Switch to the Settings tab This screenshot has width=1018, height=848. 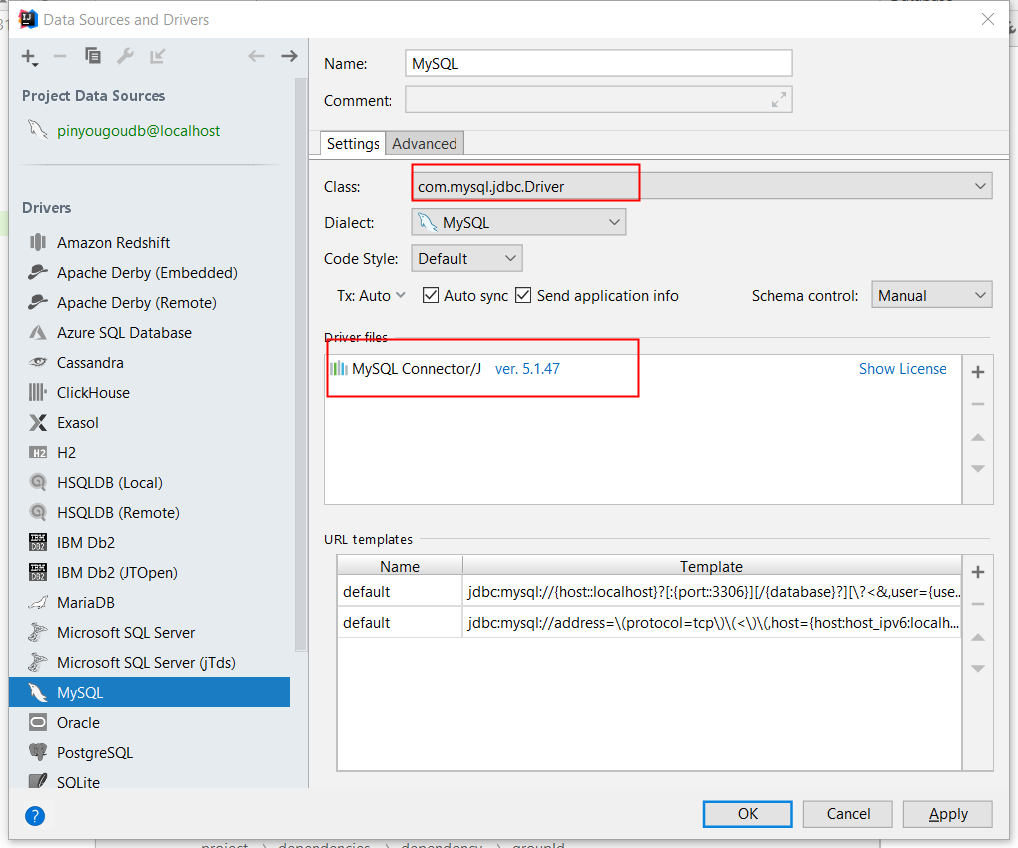(x=353, y=143)
